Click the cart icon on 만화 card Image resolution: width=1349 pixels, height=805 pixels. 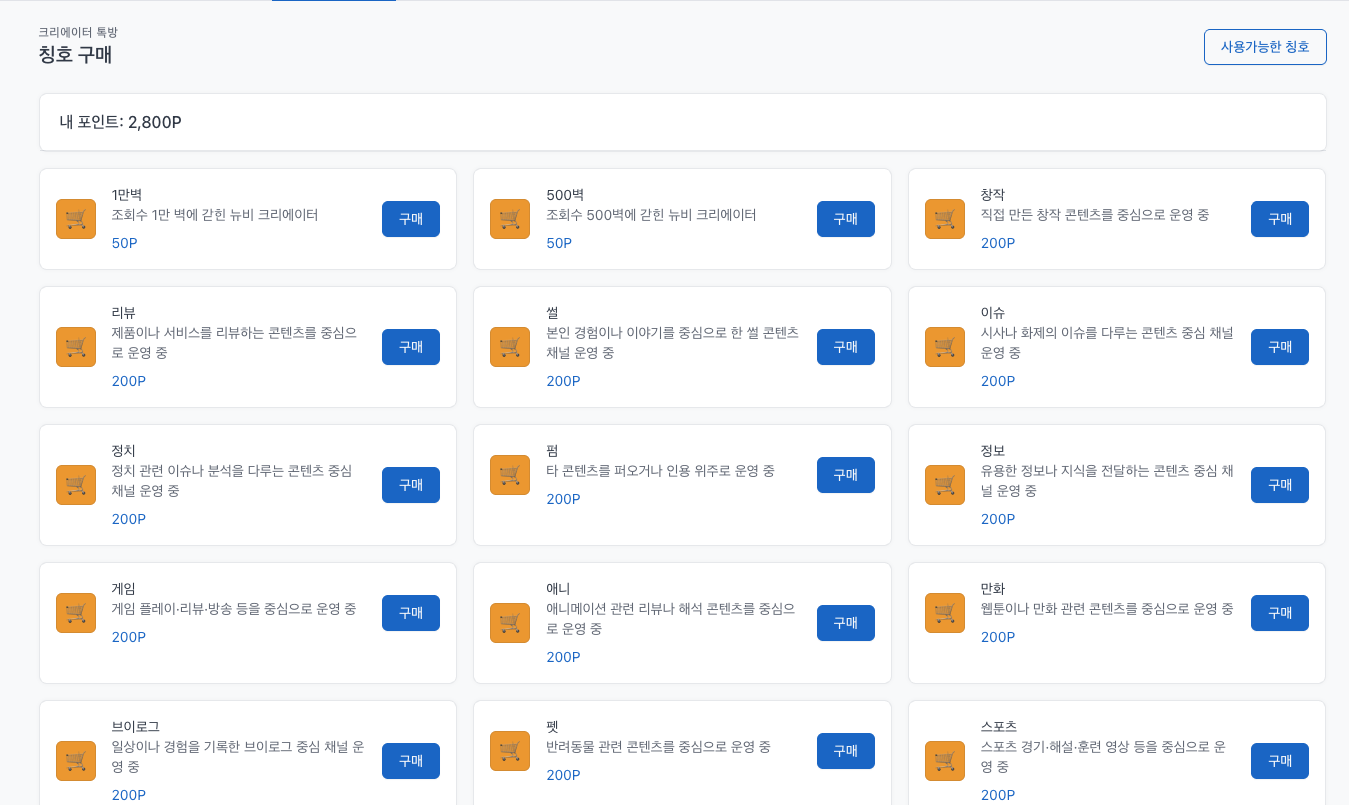click(x=945, y=613)
